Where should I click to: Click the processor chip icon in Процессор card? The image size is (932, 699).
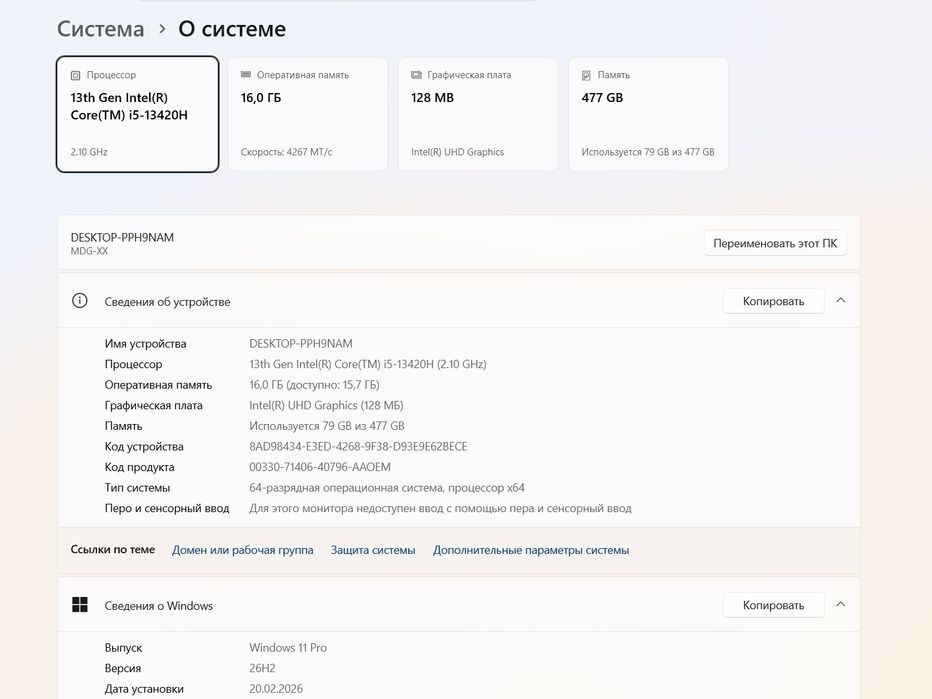click(75, 75)
